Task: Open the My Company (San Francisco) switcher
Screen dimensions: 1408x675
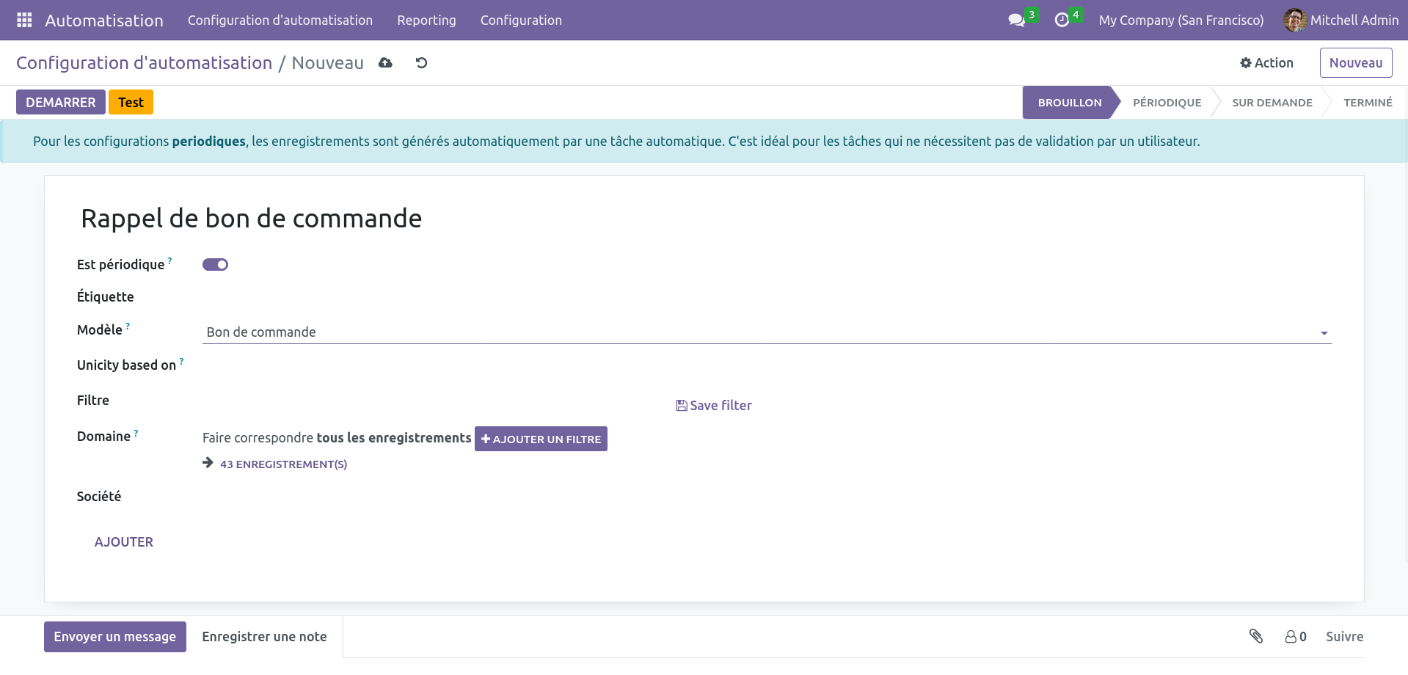Action: click(1181, 20)
